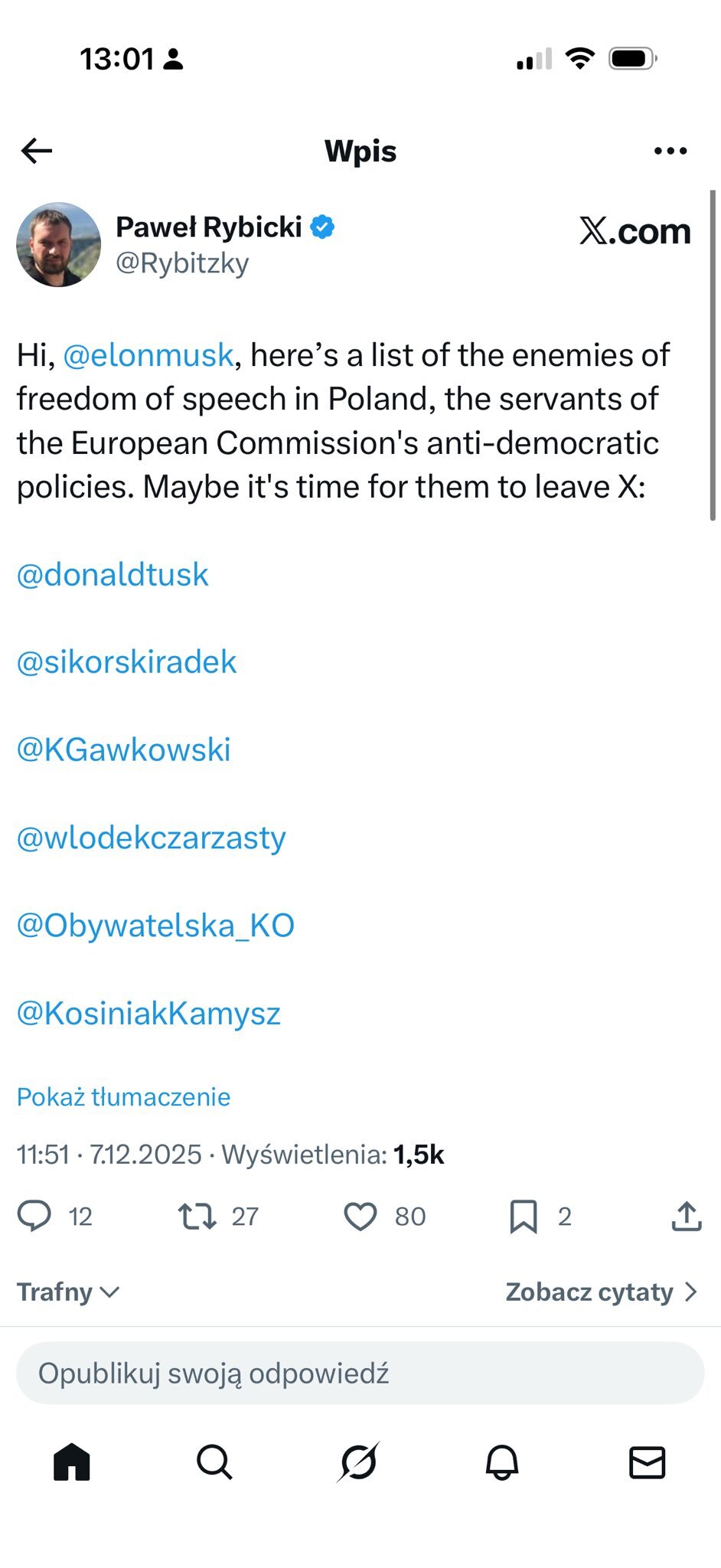Screen dimensions: 721x1568
Task: Click Pokaż tłumaczenie translation link
Action: coord(123,1097)
